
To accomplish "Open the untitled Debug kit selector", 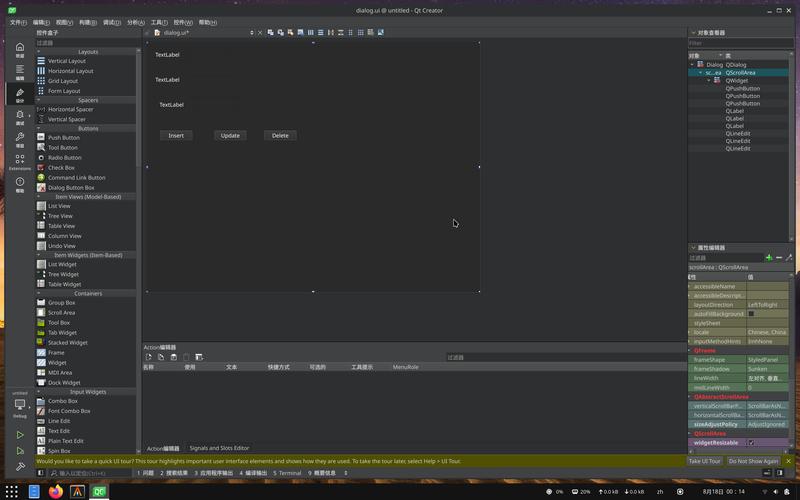I will point(20,406).
